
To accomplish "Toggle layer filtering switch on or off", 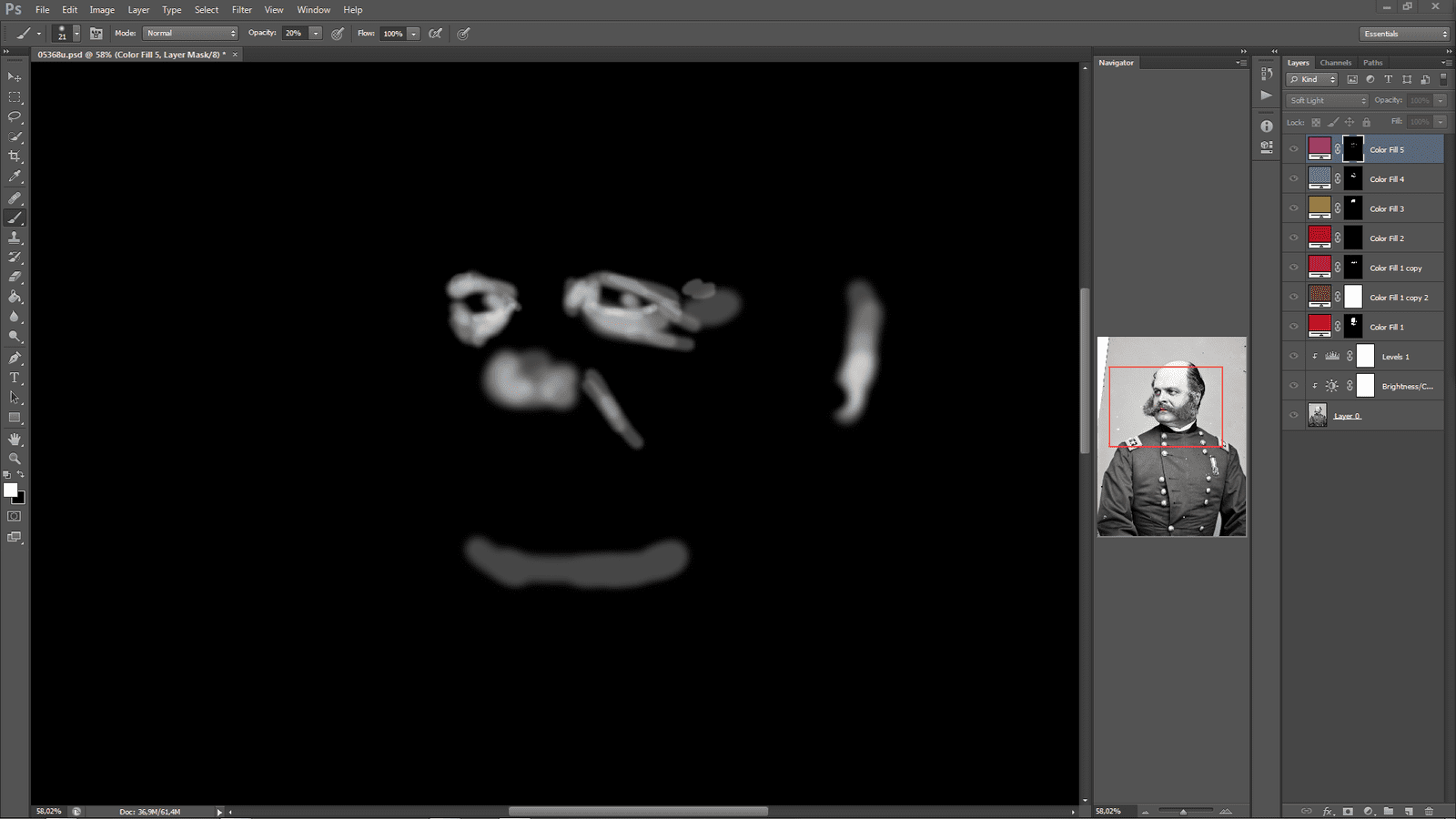I will (1443, 79).
